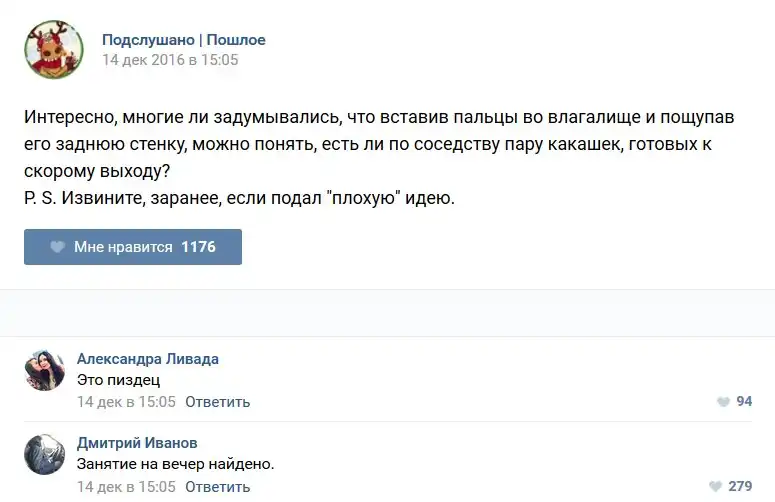Click the timestamp on Дмитрий Иванов's comment
The height and width of the screenshot is (502, 775).
pos(126,487)
